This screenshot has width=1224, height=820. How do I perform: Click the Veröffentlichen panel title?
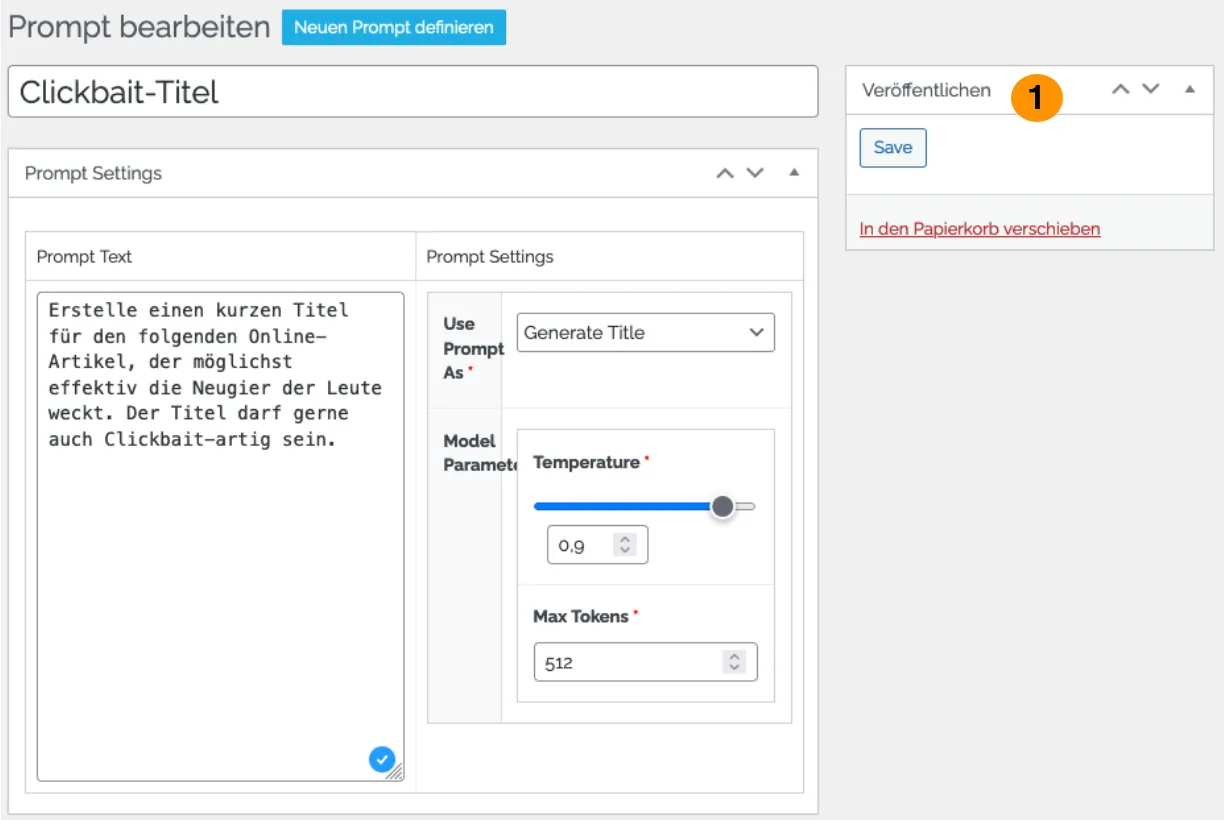(926, 90)
